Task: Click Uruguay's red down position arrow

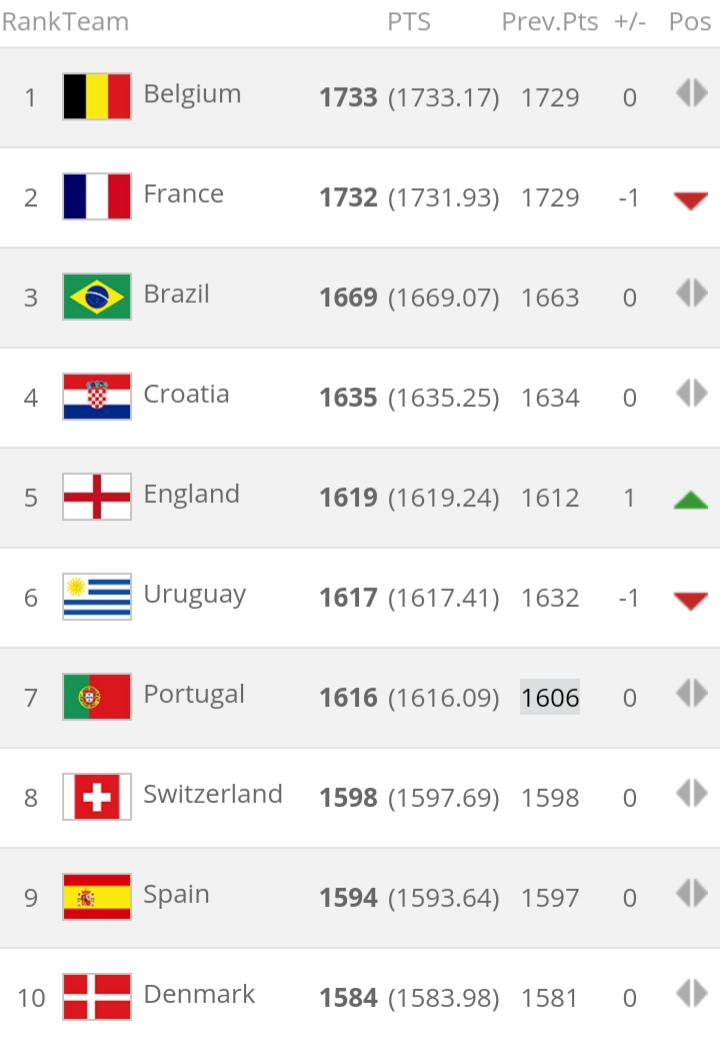Action: 691,600
